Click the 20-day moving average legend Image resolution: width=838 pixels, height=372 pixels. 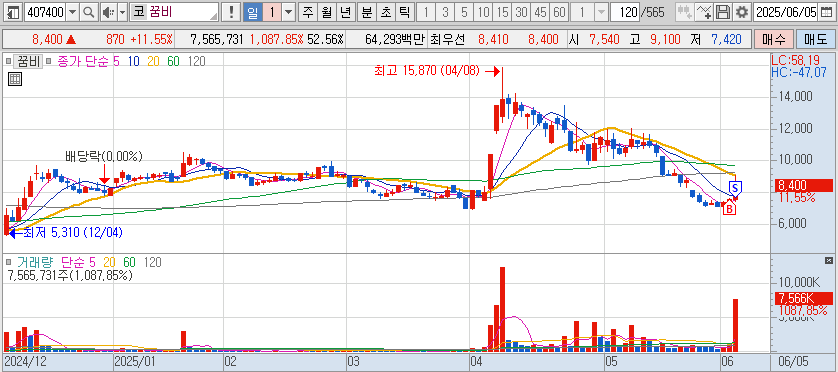click(153, 61)
